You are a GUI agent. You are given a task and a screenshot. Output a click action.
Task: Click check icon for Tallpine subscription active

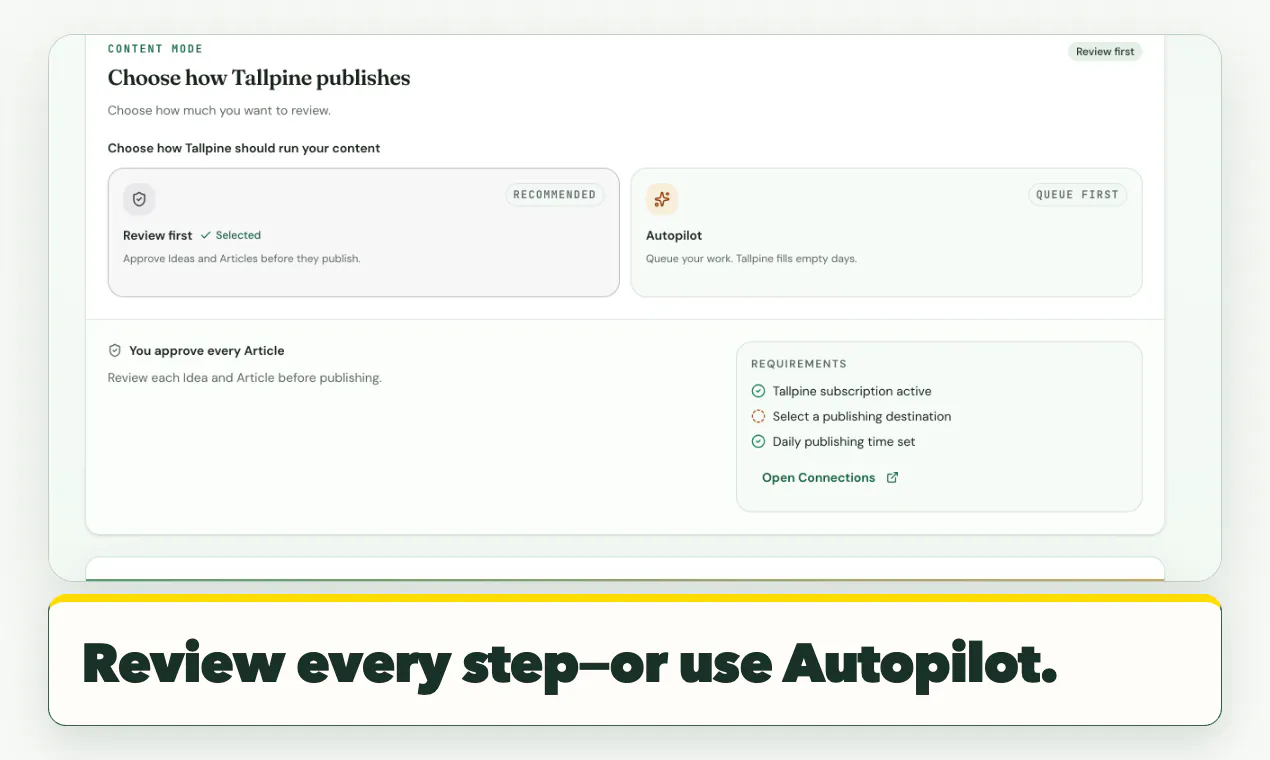click(758, 391)
